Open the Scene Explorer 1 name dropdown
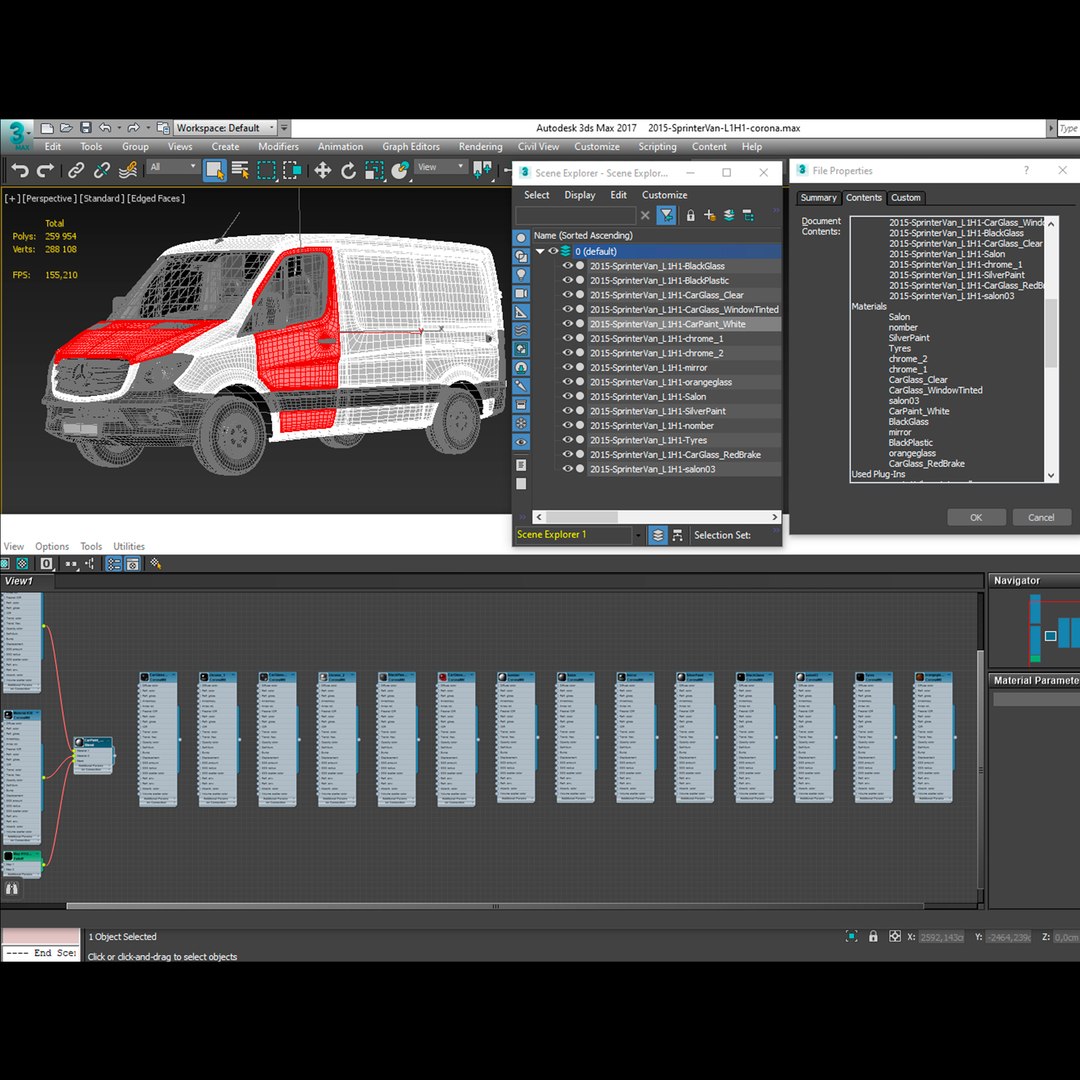 (638, 535)
